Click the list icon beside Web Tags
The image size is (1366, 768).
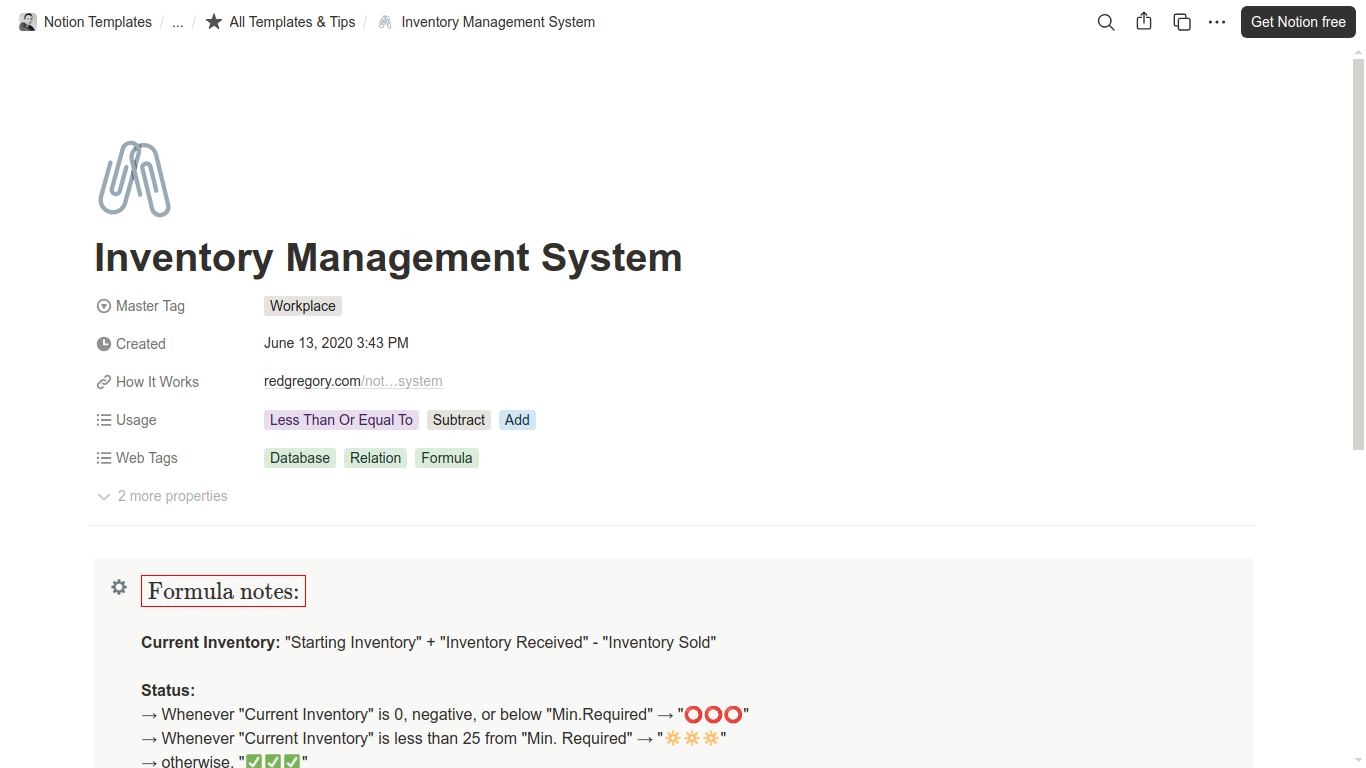point(104,458)
